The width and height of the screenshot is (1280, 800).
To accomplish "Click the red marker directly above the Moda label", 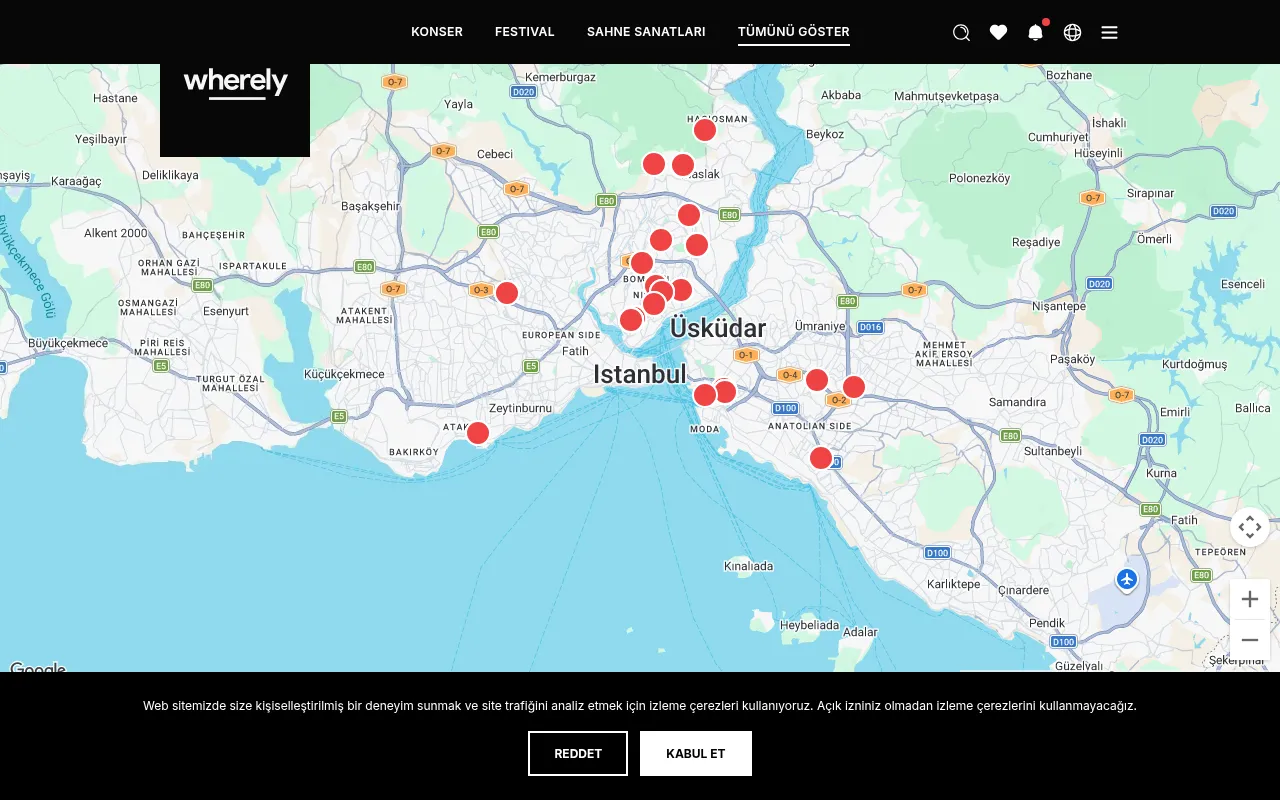I will pyautogui.click(x=705, y=395).
